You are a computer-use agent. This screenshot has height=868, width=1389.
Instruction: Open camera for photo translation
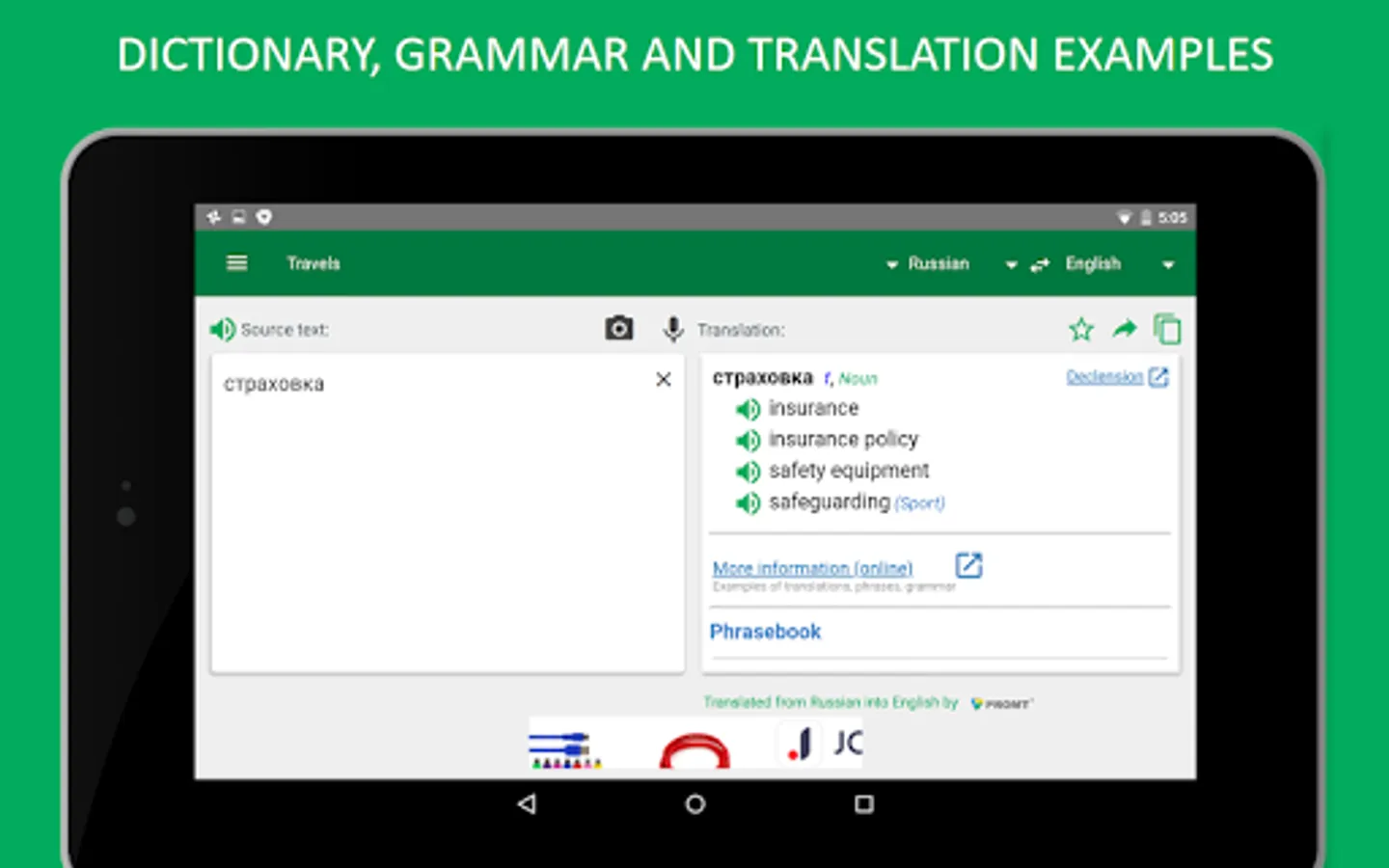619,329
